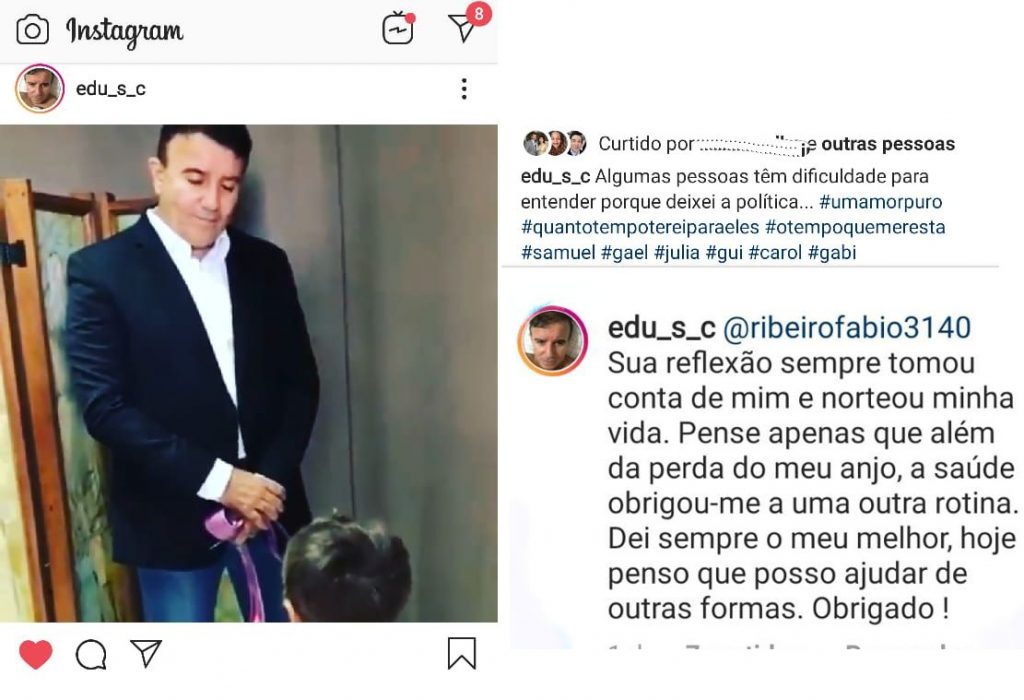This screenshot has width=1024, height=700.
Task: Open the 'outras pessoas' likes list
Action: 888,144
